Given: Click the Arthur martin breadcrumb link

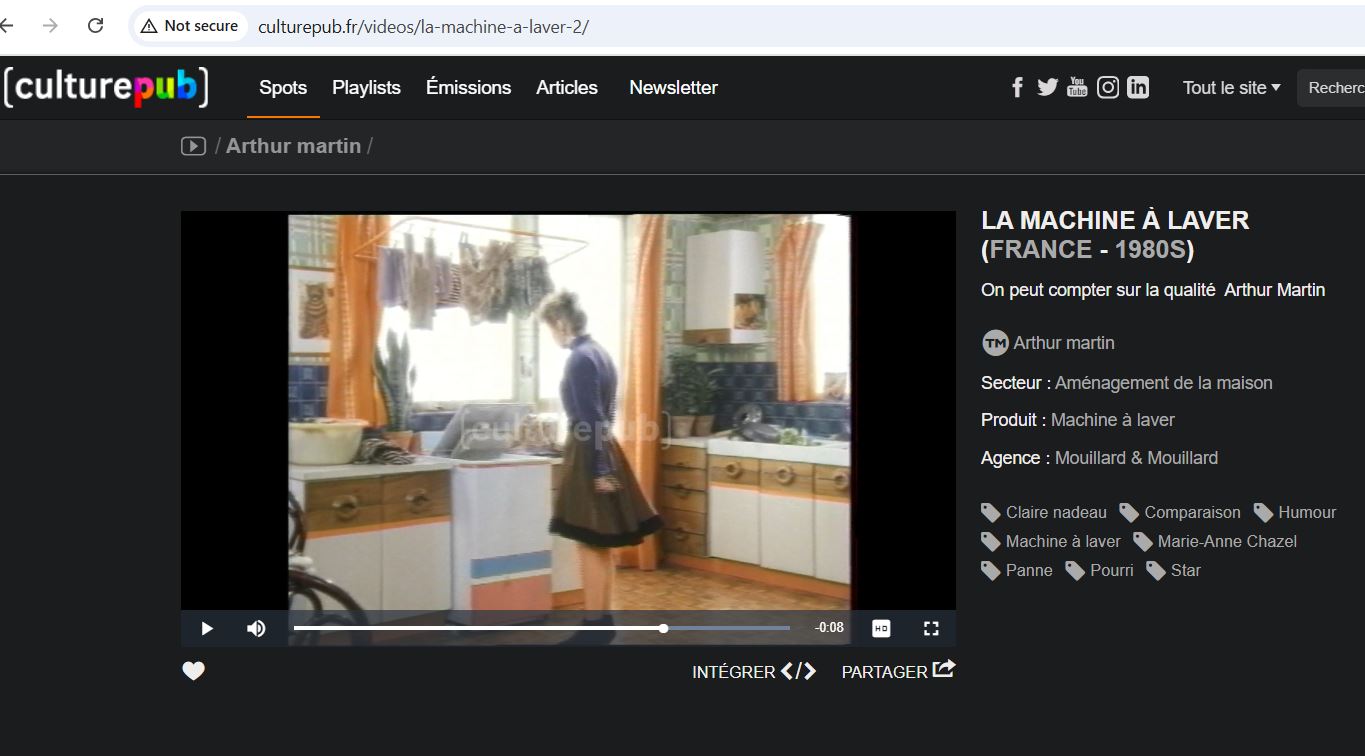Looking at the screenshot, I should click(x=293, y=146).
